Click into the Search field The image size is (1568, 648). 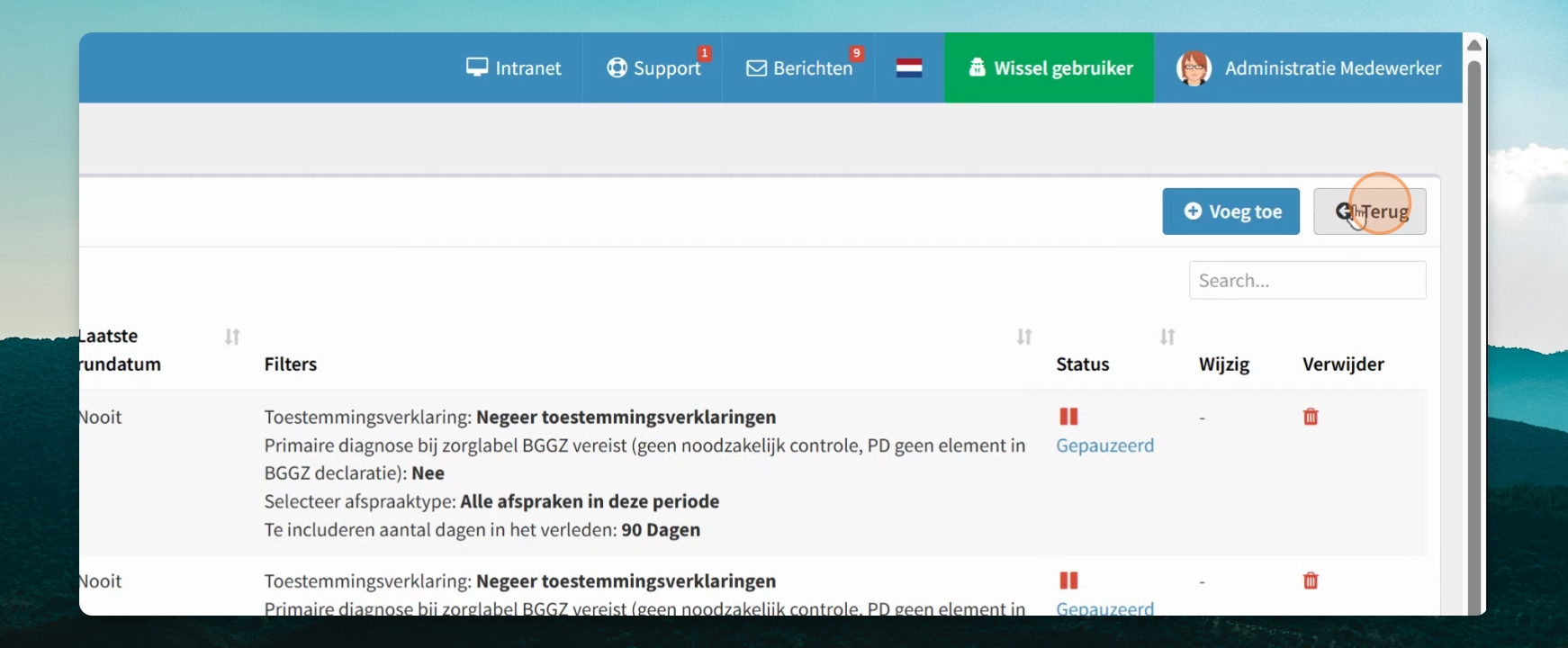1307,281
